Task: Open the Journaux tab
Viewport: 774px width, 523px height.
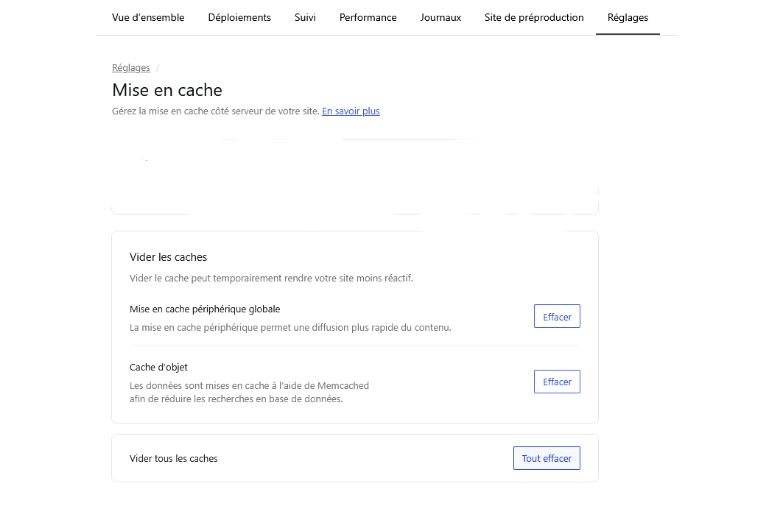Action: (x=440, y=17)
